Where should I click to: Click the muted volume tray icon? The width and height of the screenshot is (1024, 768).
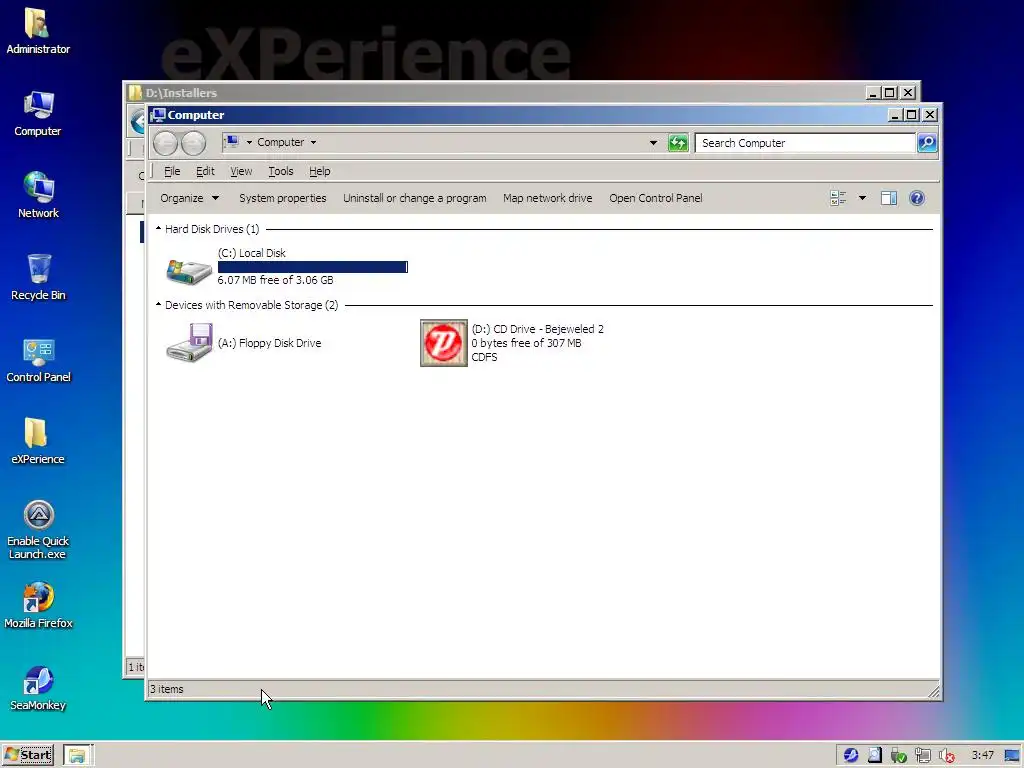tap(947, 756)
